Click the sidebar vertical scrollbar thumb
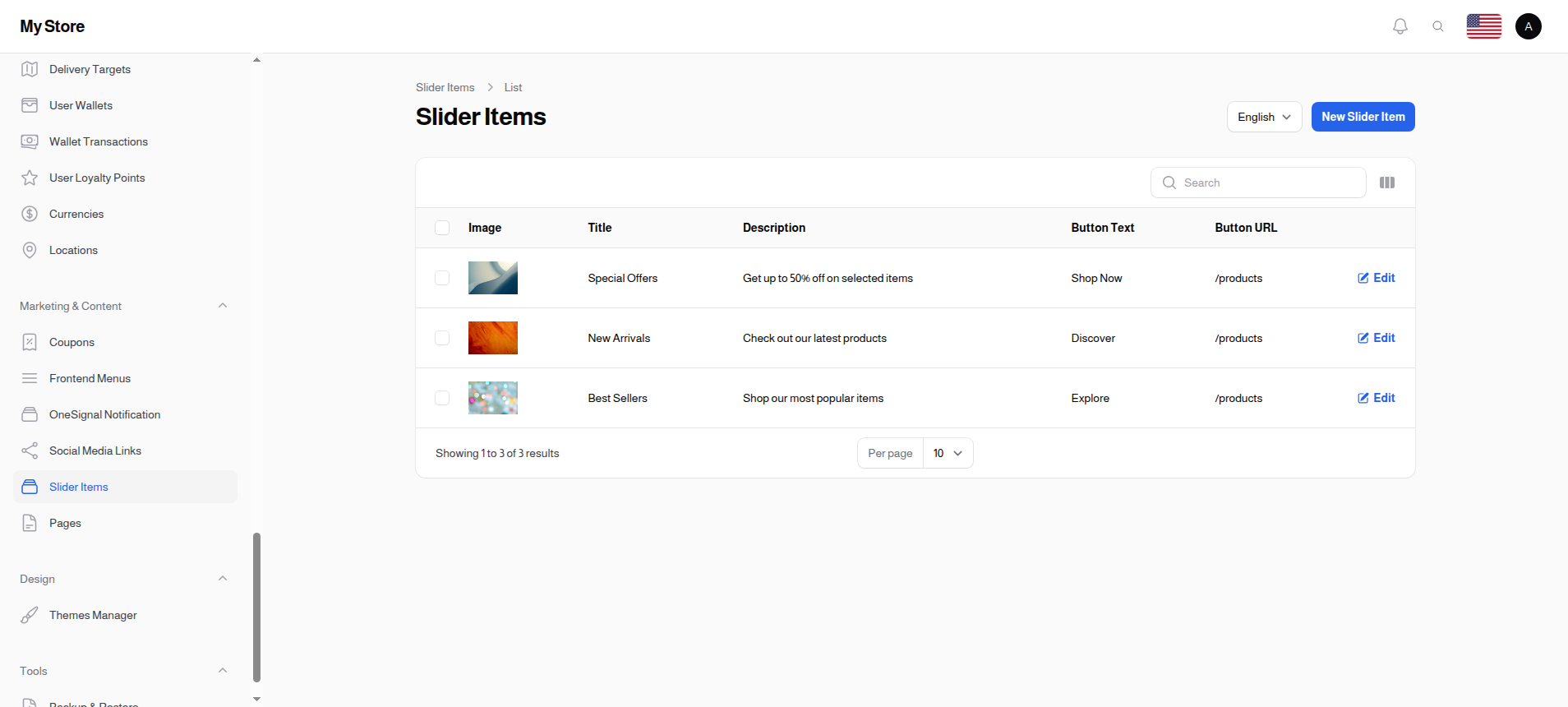 click(x=256, y=608)
